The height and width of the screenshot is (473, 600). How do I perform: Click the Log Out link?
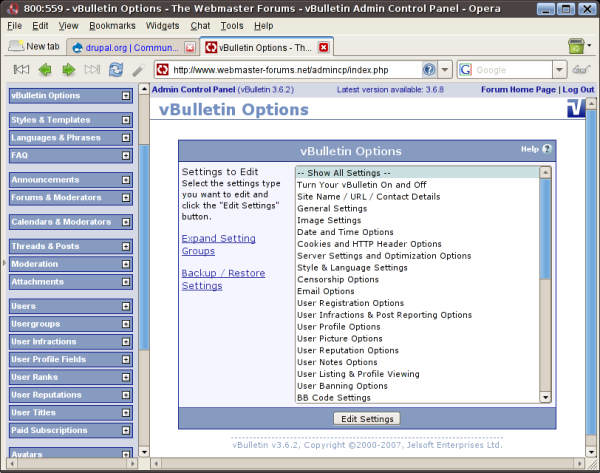click(578, 90)
